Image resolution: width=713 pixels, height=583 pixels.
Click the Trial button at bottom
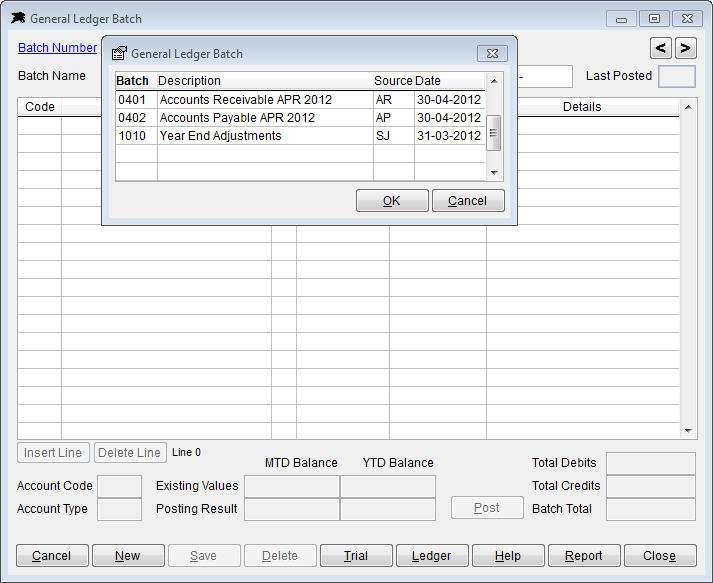click(356, 556)
